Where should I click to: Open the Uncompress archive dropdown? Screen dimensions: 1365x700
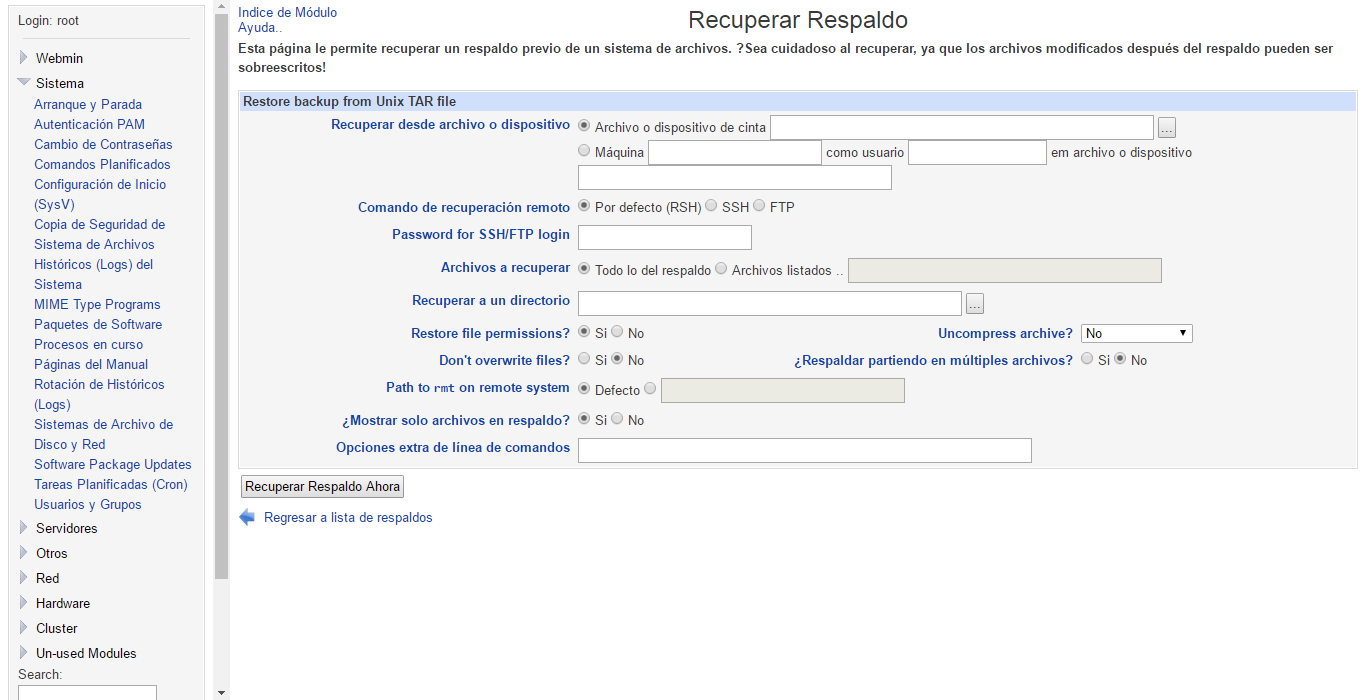click(x=1136, y=333)
